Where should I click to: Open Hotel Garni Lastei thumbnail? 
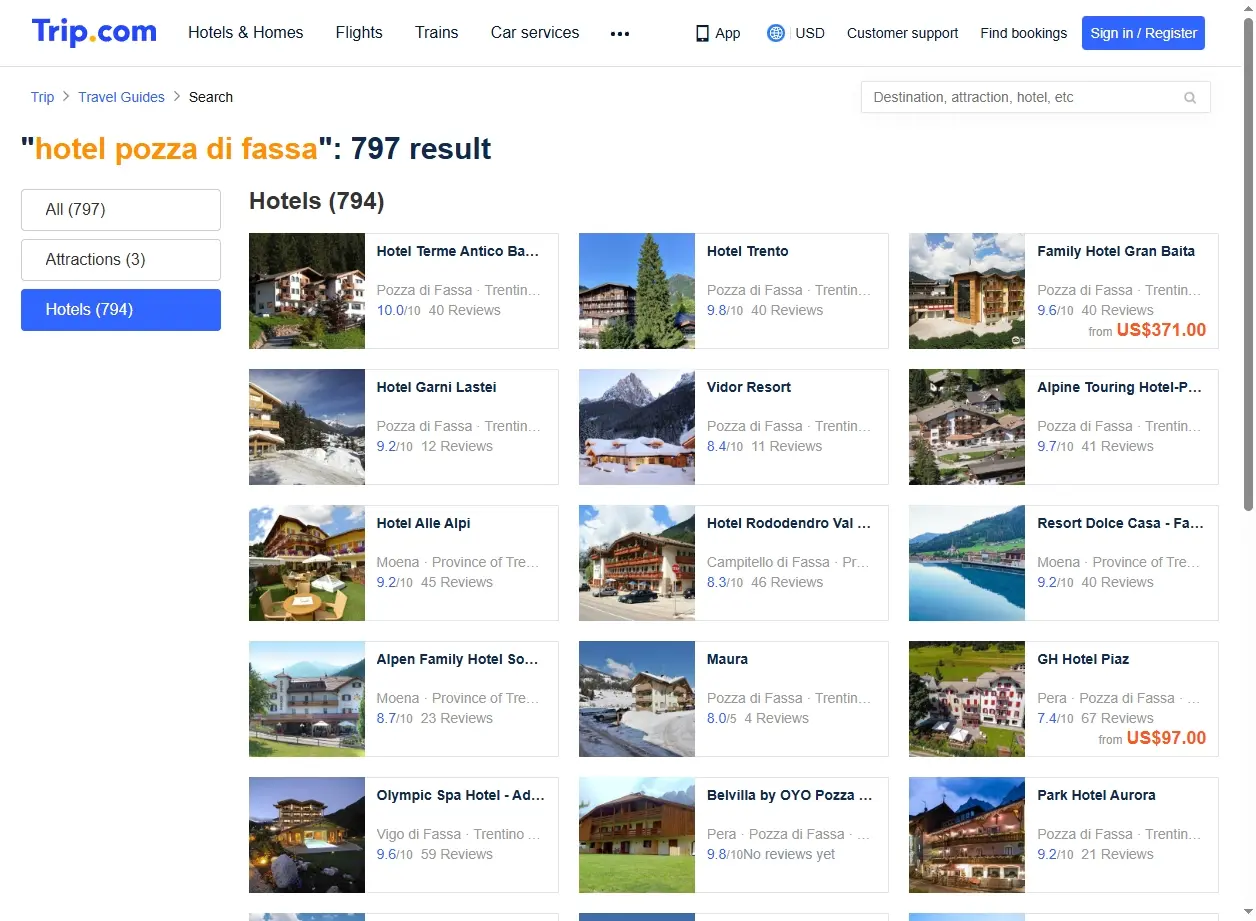tap(307, 427)
